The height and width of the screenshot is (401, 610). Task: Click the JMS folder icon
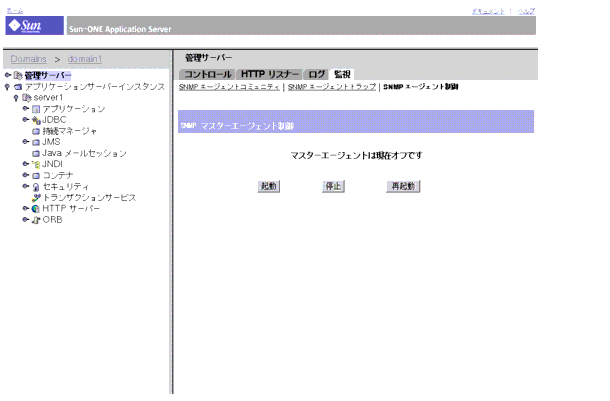pyautogui.click(x=36, y=142)
